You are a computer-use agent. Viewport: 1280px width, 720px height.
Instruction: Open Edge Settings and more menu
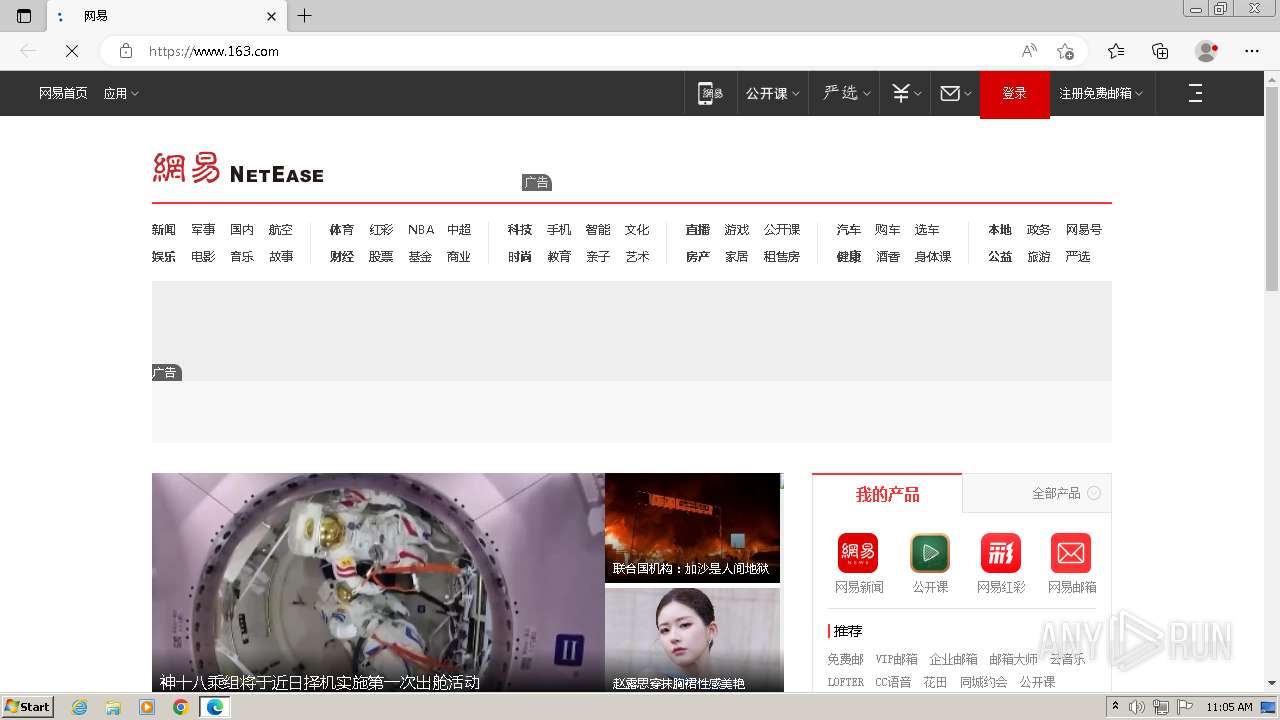1252,51
